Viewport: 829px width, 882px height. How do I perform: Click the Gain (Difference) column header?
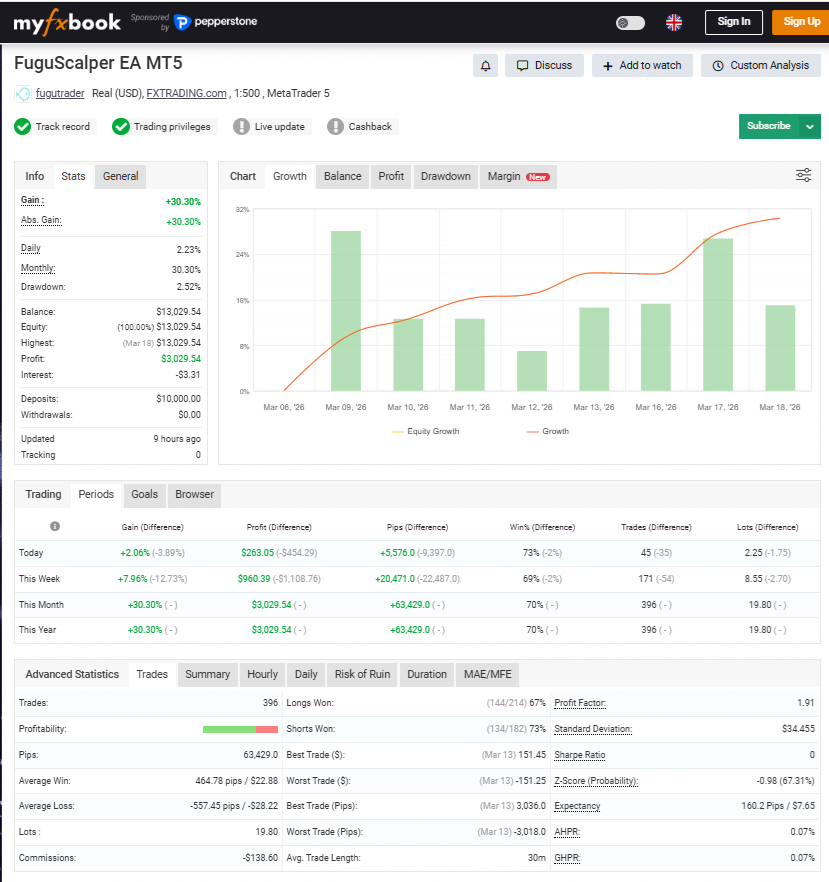tap(152, 527)
